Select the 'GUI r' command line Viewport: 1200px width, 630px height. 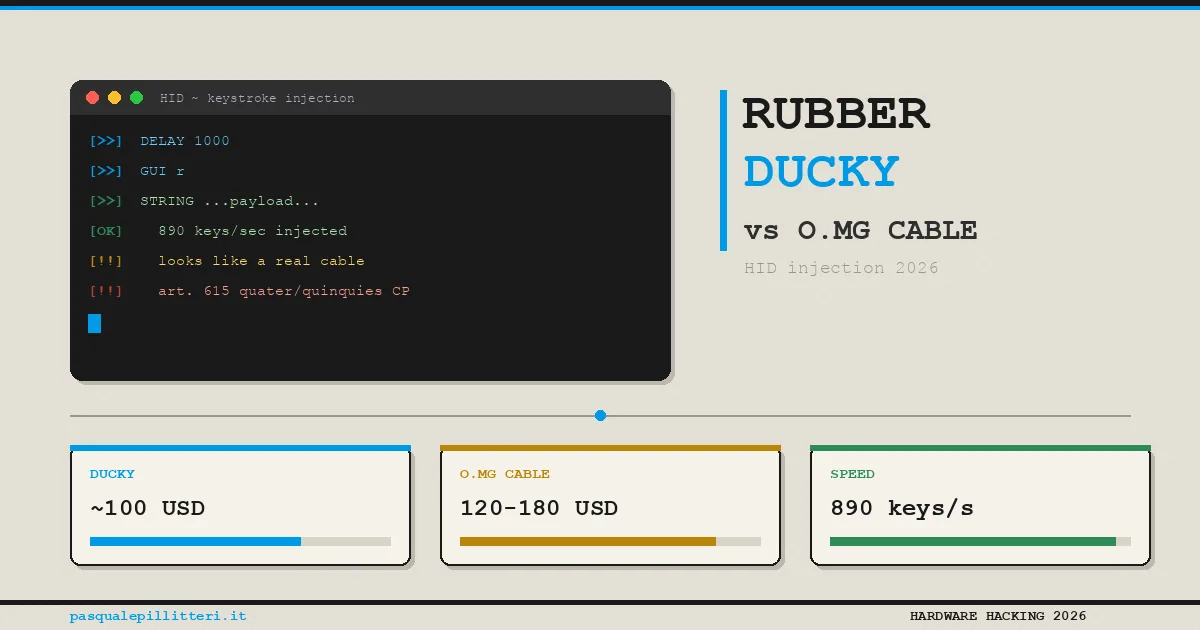click(x=162, y=171)
